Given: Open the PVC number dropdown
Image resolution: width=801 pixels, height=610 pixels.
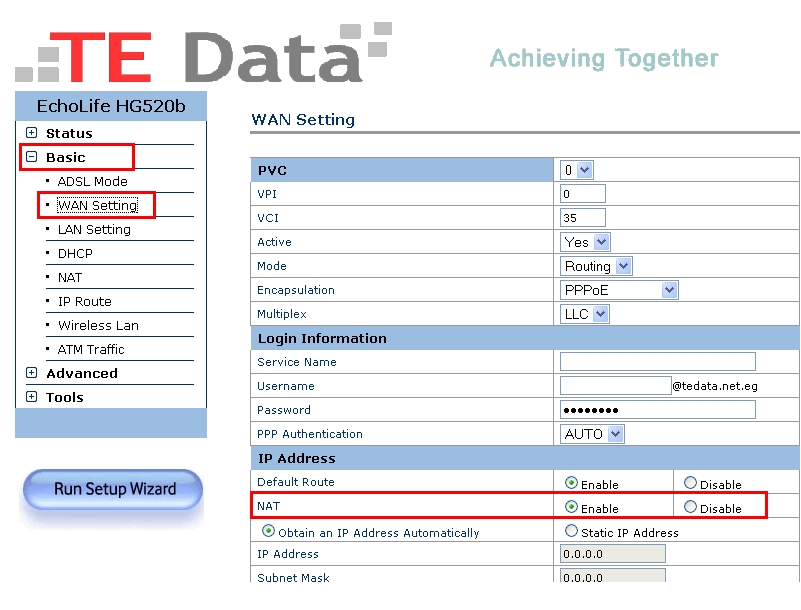Looking at the screenshot, I should point(577,170).
